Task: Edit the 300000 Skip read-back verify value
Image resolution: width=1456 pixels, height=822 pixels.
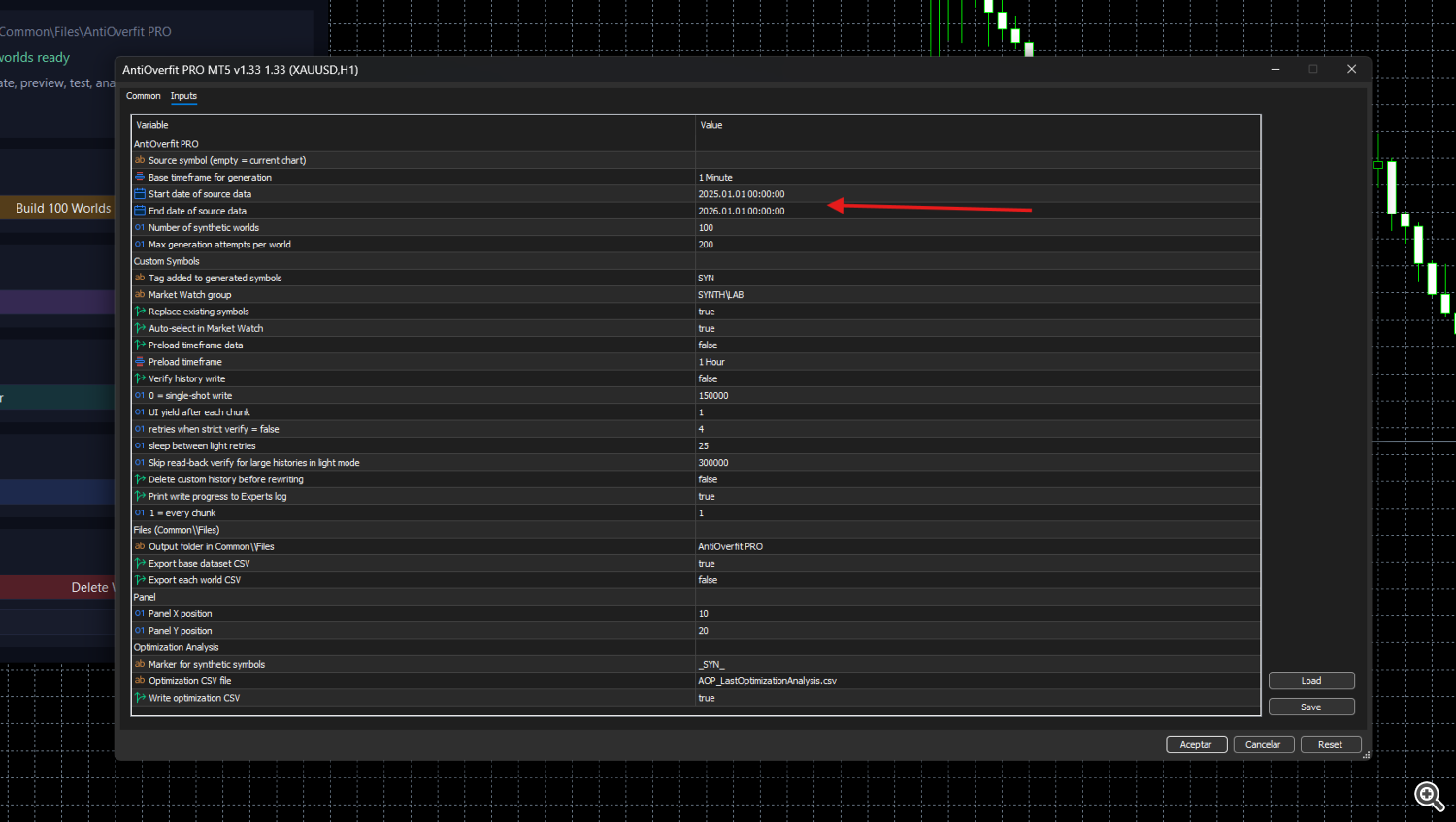Action: (x=713, y=463)
